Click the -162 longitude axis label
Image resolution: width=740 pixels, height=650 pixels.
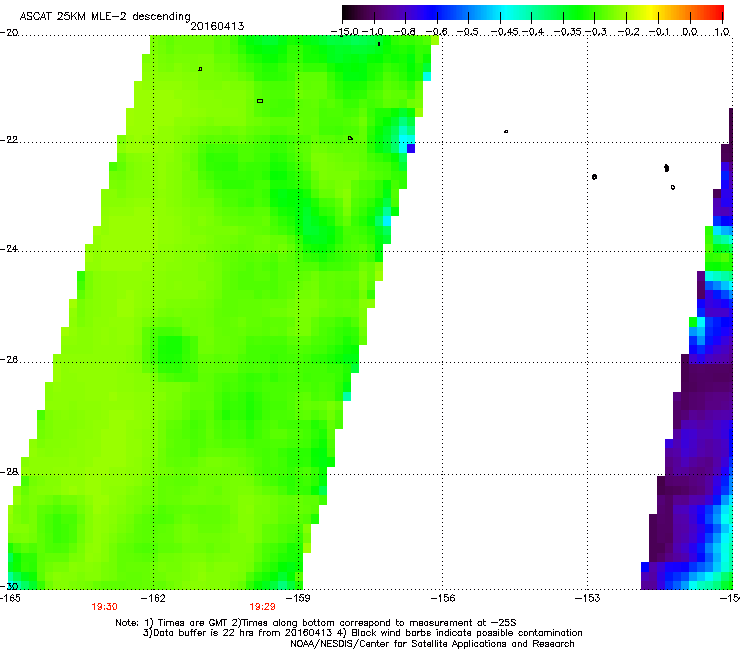click(x=153, y=598)
